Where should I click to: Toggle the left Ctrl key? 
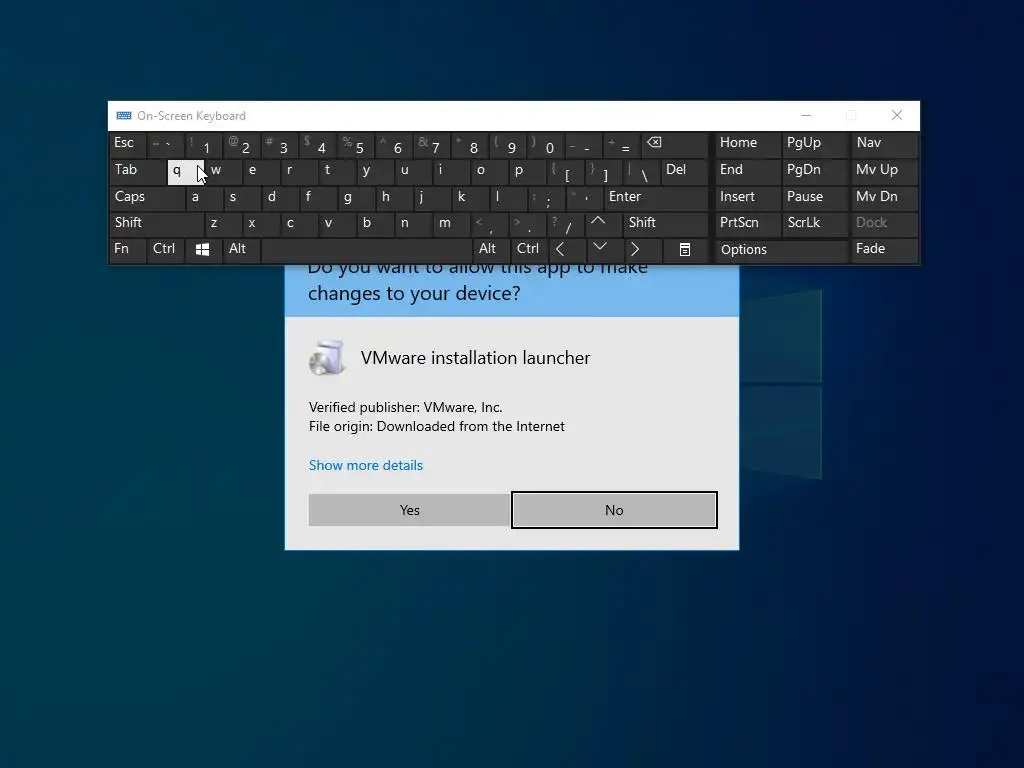[165, 249]
